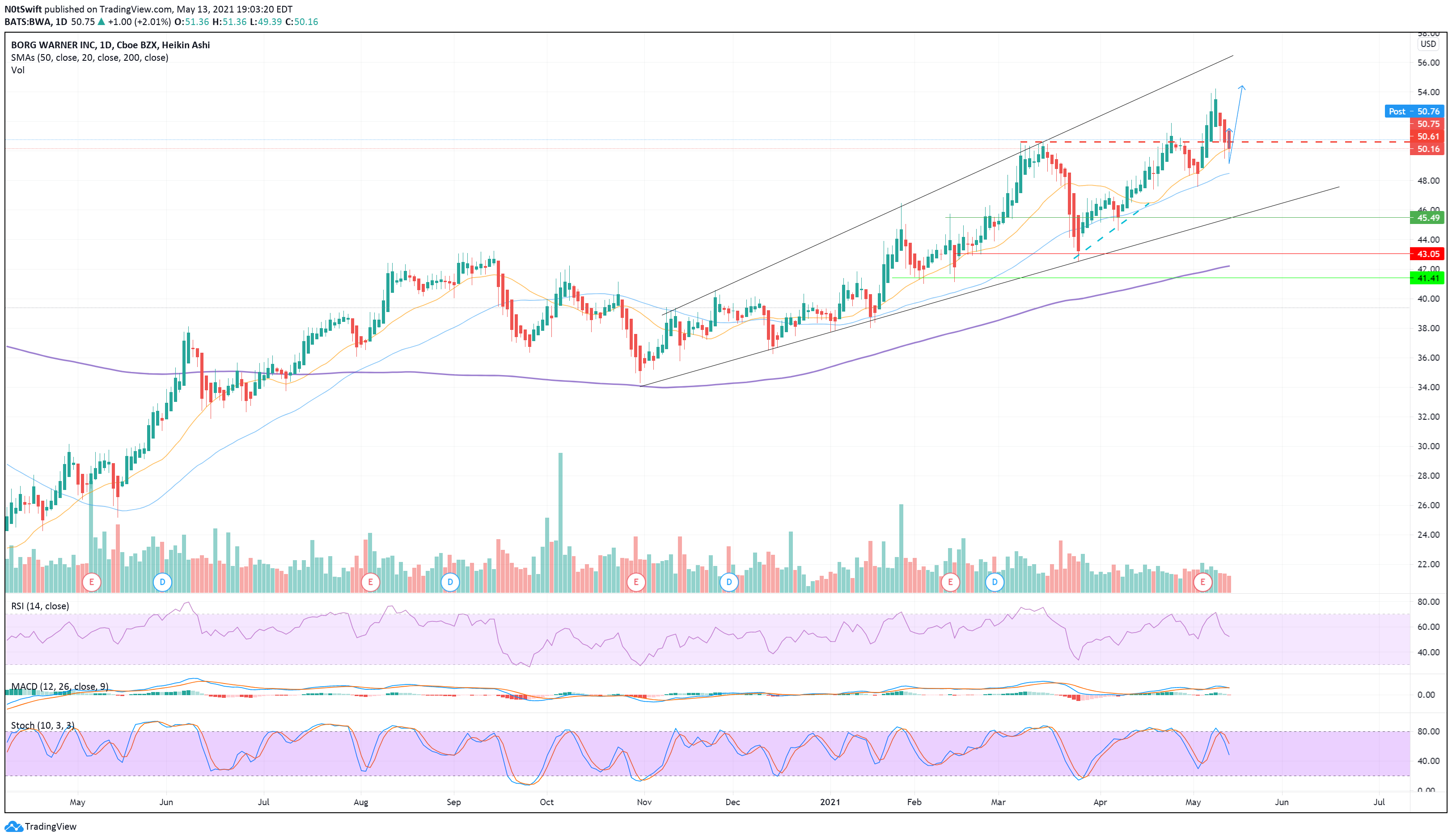
Task: Click the 56.00 price axis value
Action: [1428, 63]
